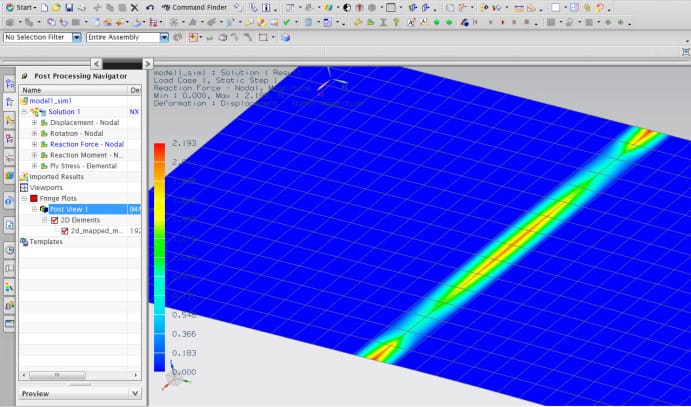Click the Command Finder button
Image resolution: width=691 pixels, height=407 pixels.
pyautogui.click(x=195, y=7)
